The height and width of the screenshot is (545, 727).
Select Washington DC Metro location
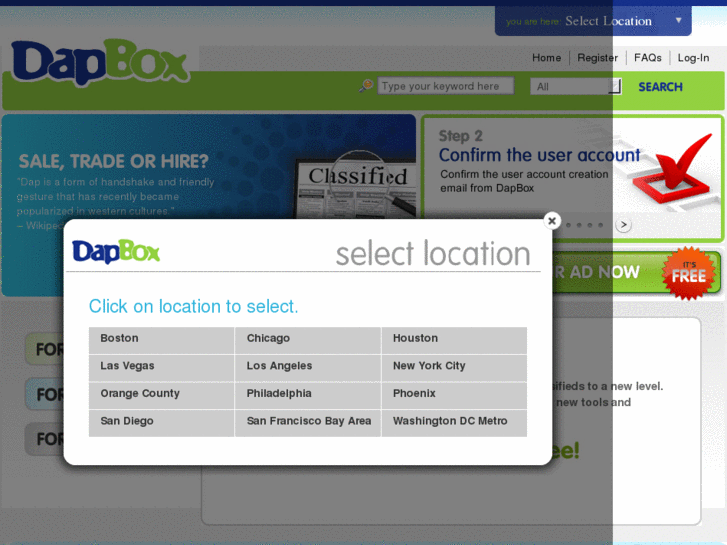coord(454,423)
